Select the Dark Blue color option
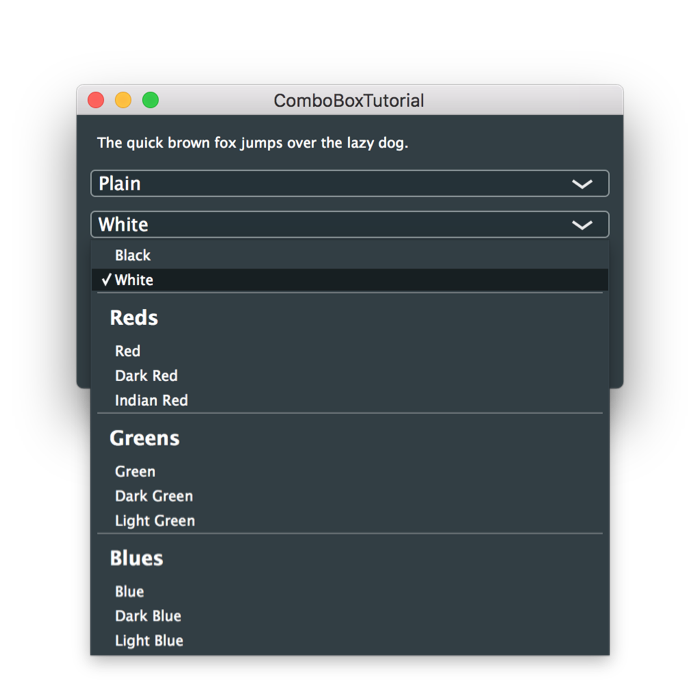 148,616
